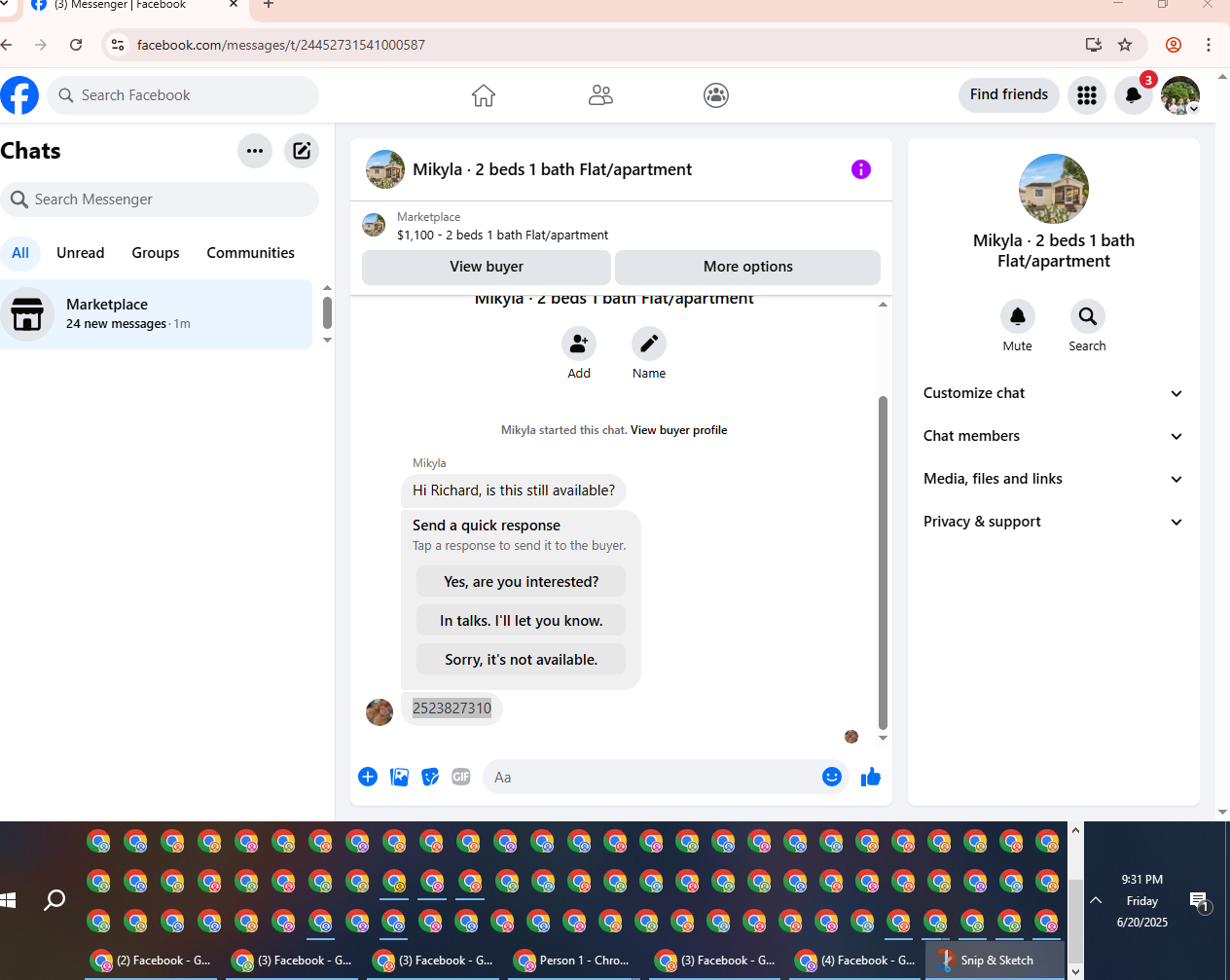Select the All chats filter tab
The image size is (1230, 980).
click(x=20, y=253)
